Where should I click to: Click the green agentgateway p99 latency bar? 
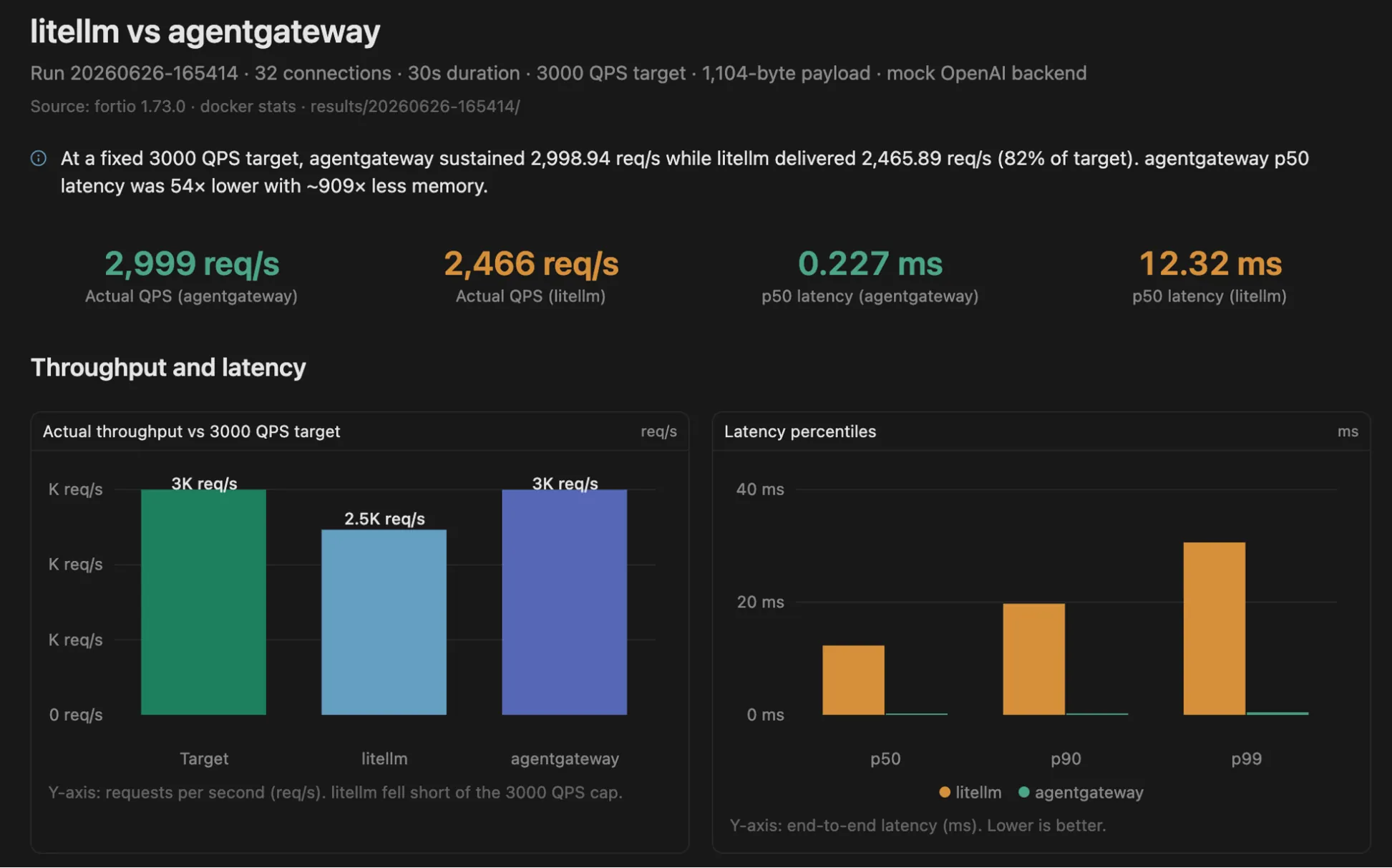[1277, 713]
